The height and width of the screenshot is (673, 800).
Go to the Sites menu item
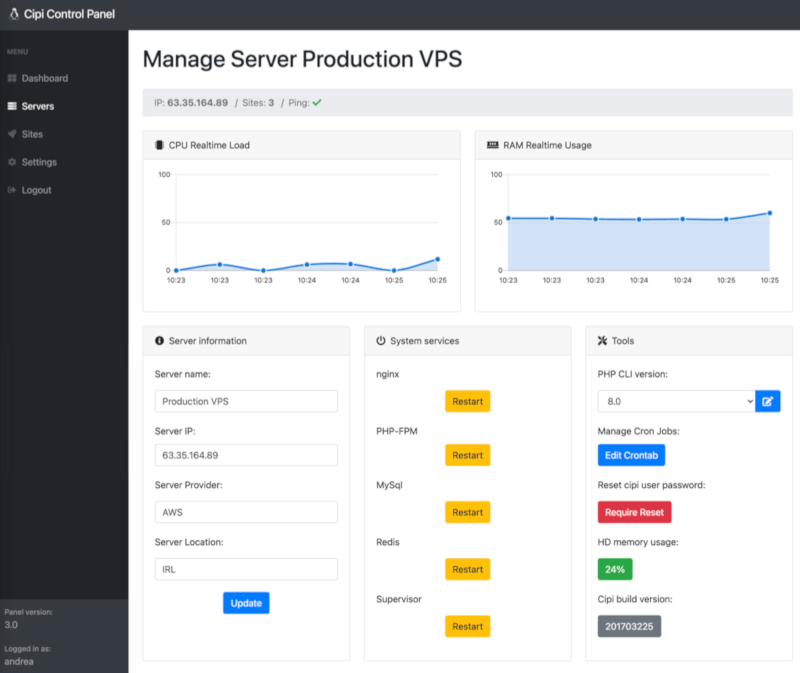click(32, 134)
